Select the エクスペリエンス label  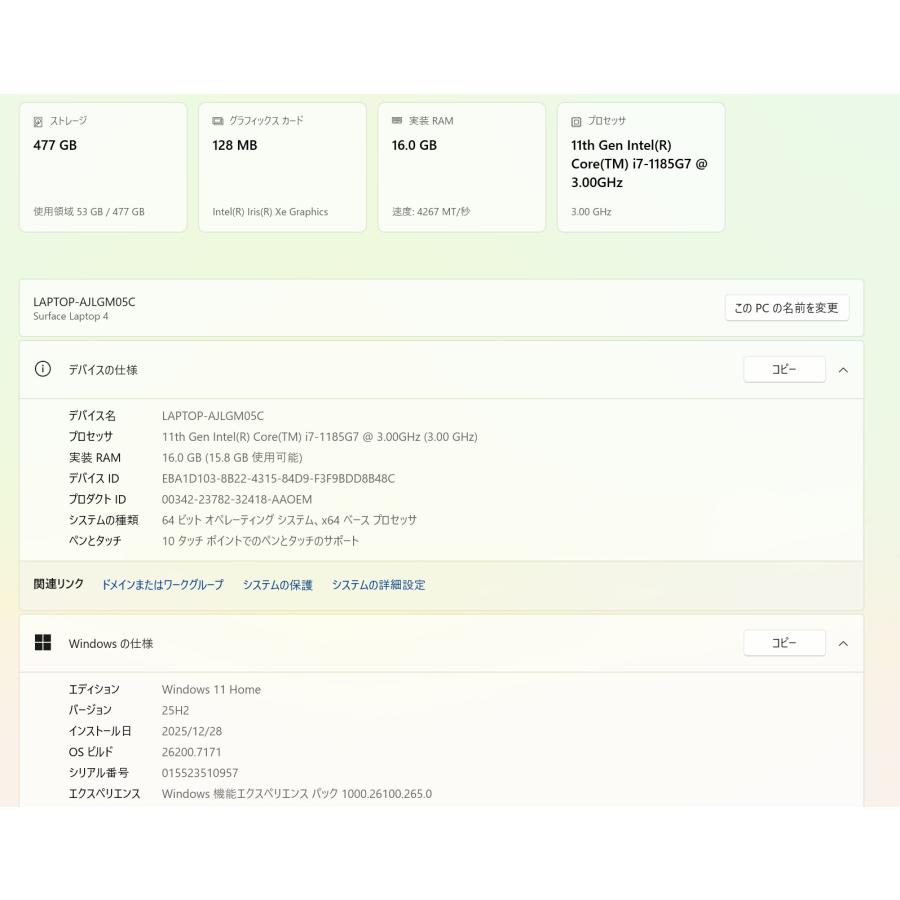coord(104,794)
